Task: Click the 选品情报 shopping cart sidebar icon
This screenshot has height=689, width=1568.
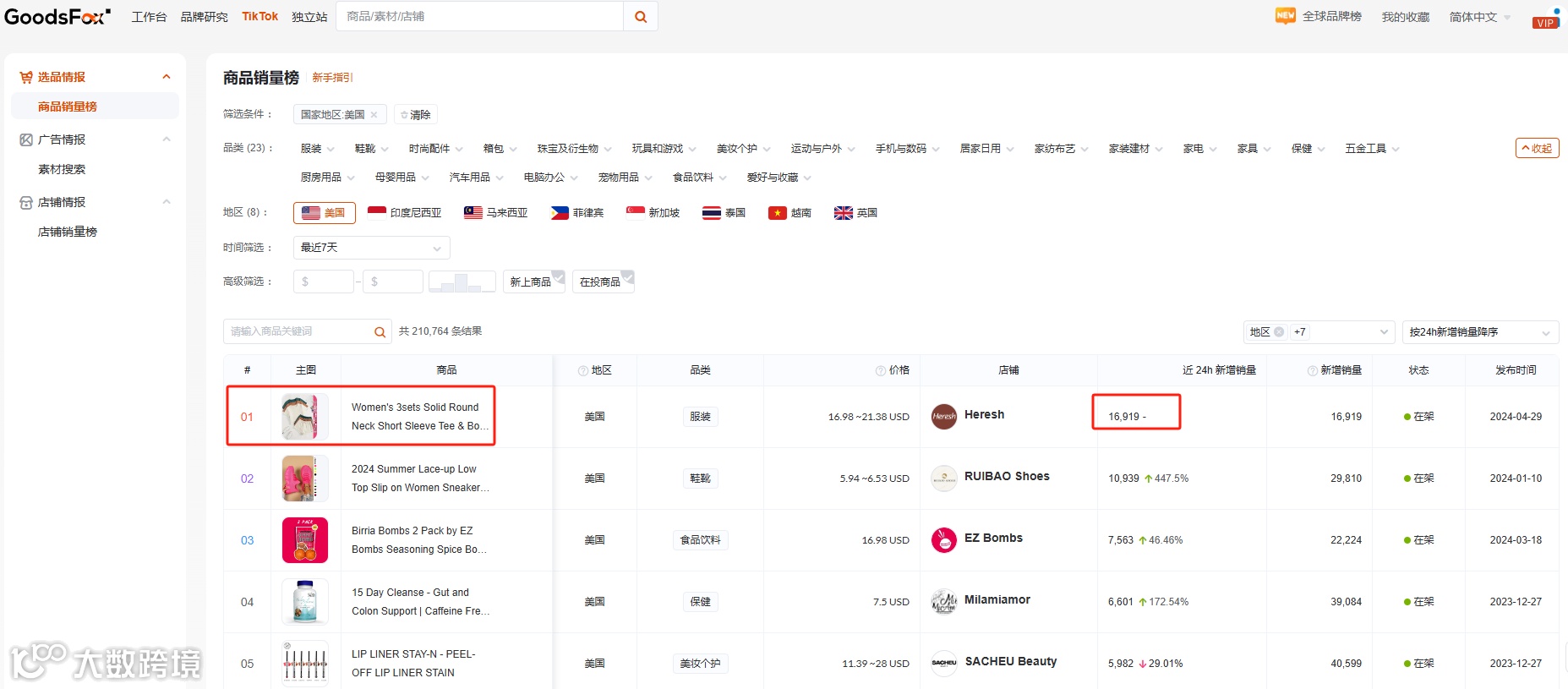Action: (x=26, y=77)
